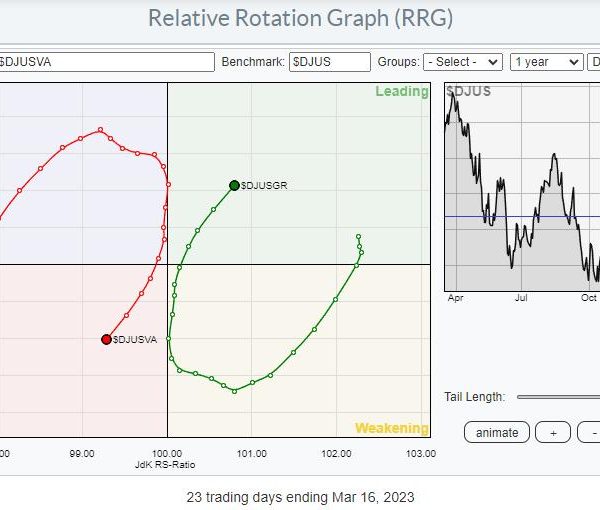The image size is (600, 510).
Task: Click the Groups: label
Action: click(398, 62)
